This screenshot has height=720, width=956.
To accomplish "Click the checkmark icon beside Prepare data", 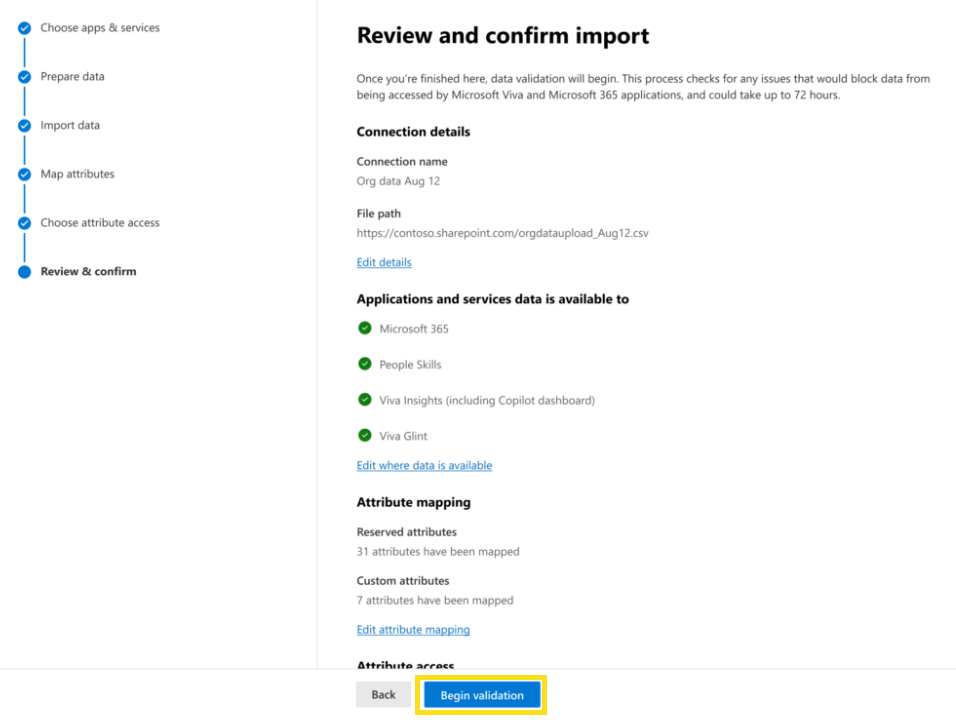I will [25, 77].
